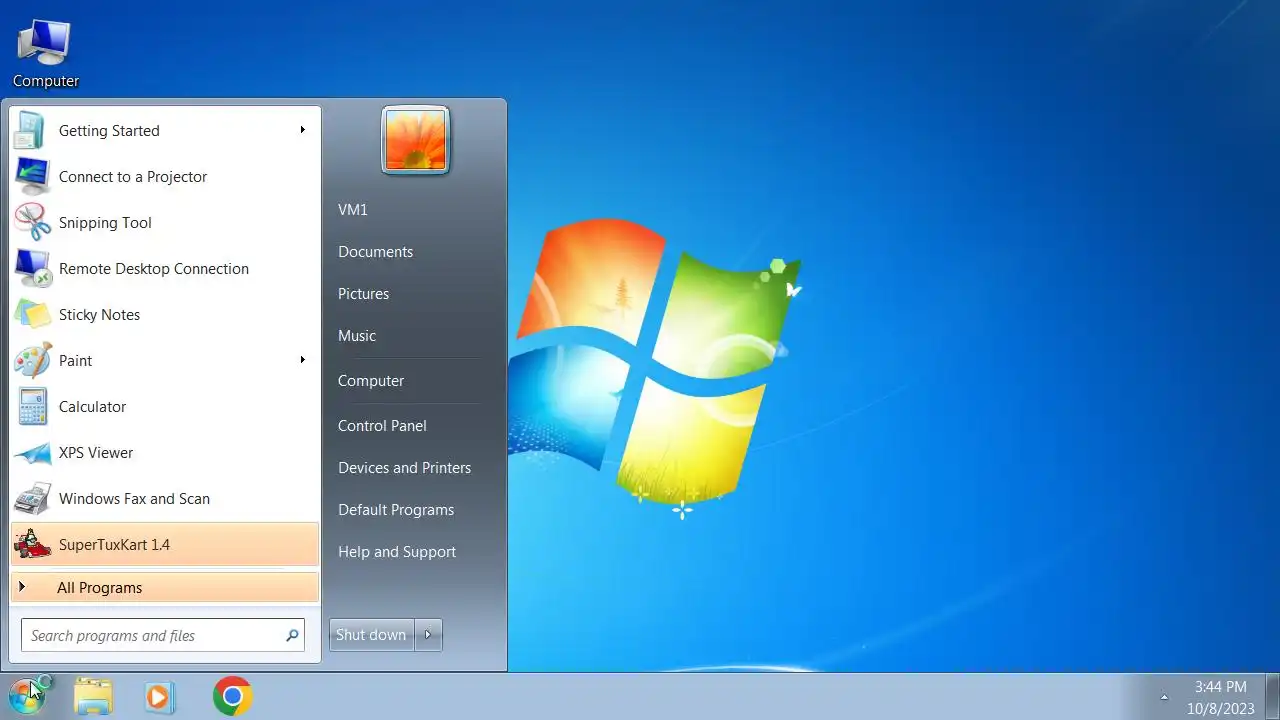Open Windows Fax and Scan icon
Screen dimensions: 1280x720
tap(32, 498)
